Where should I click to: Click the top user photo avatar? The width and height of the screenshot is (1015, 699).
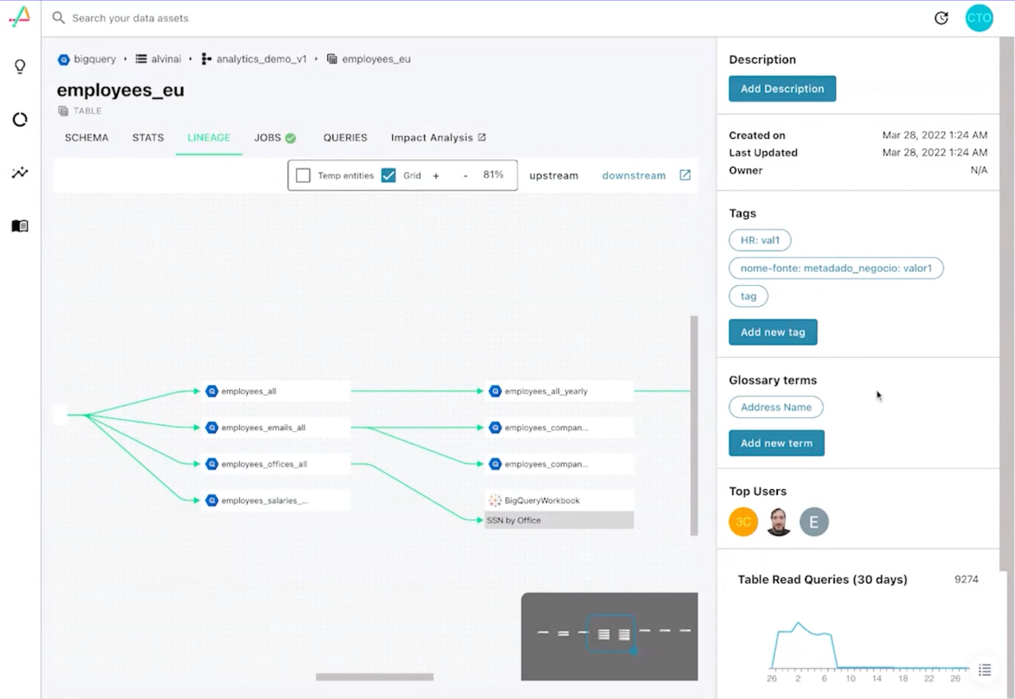779,522
